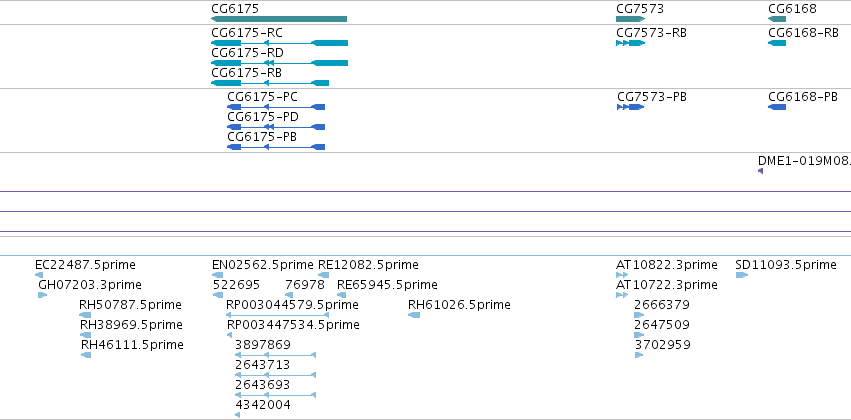The image size is (851, 420).
Task: Click the RP003044579.5prime spliced feature
Action: pyautogui.click(x=277, y=315)
